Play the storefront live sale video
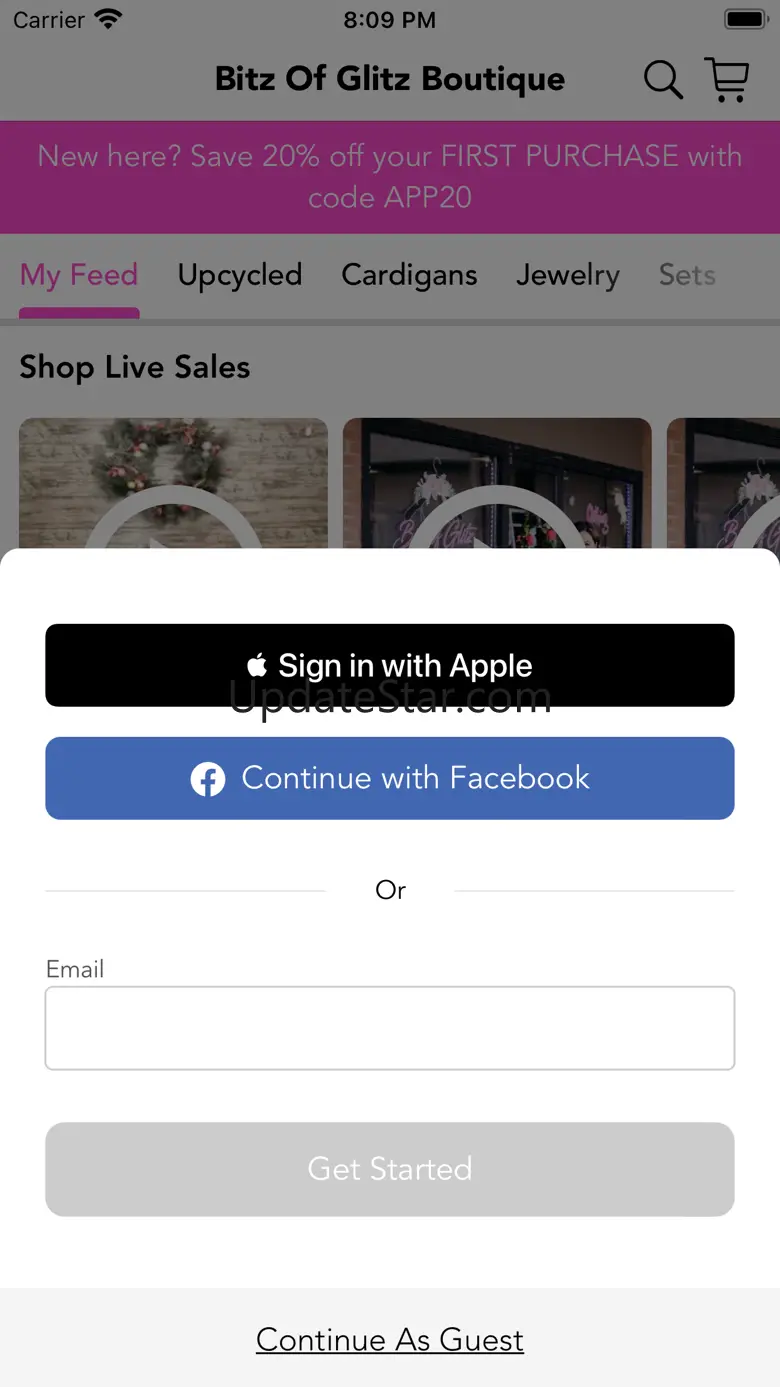Viewport: 780px width, 1387px height. coord(497,484)
